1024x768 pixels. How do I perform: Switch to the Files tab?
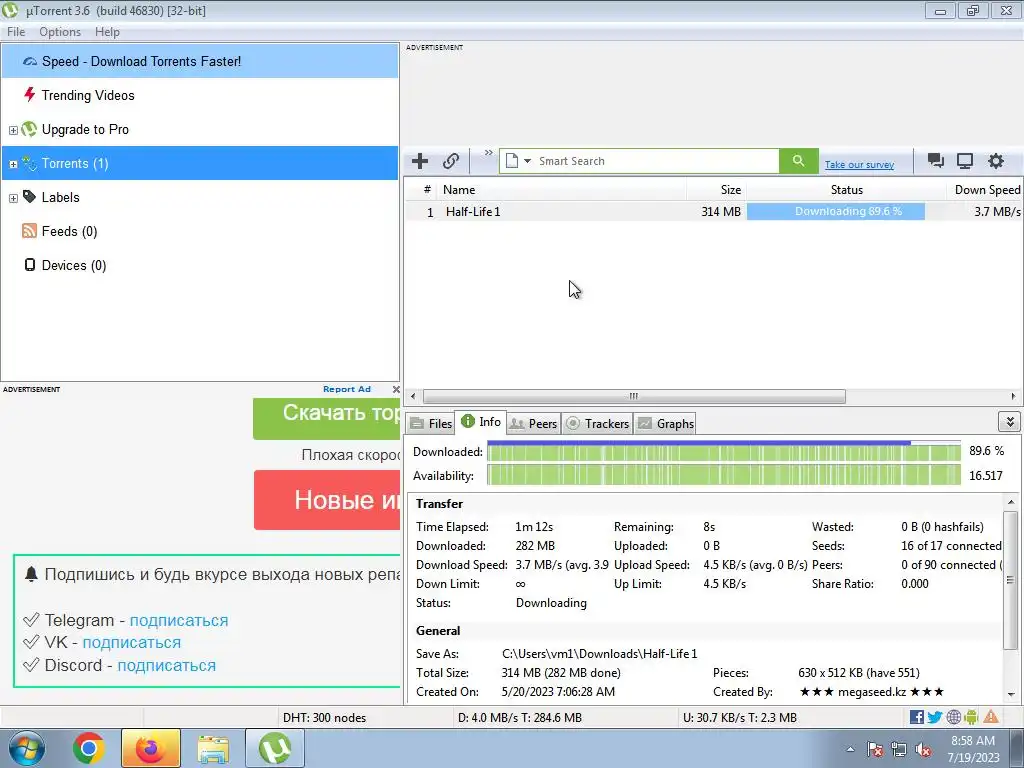point(431,423)
